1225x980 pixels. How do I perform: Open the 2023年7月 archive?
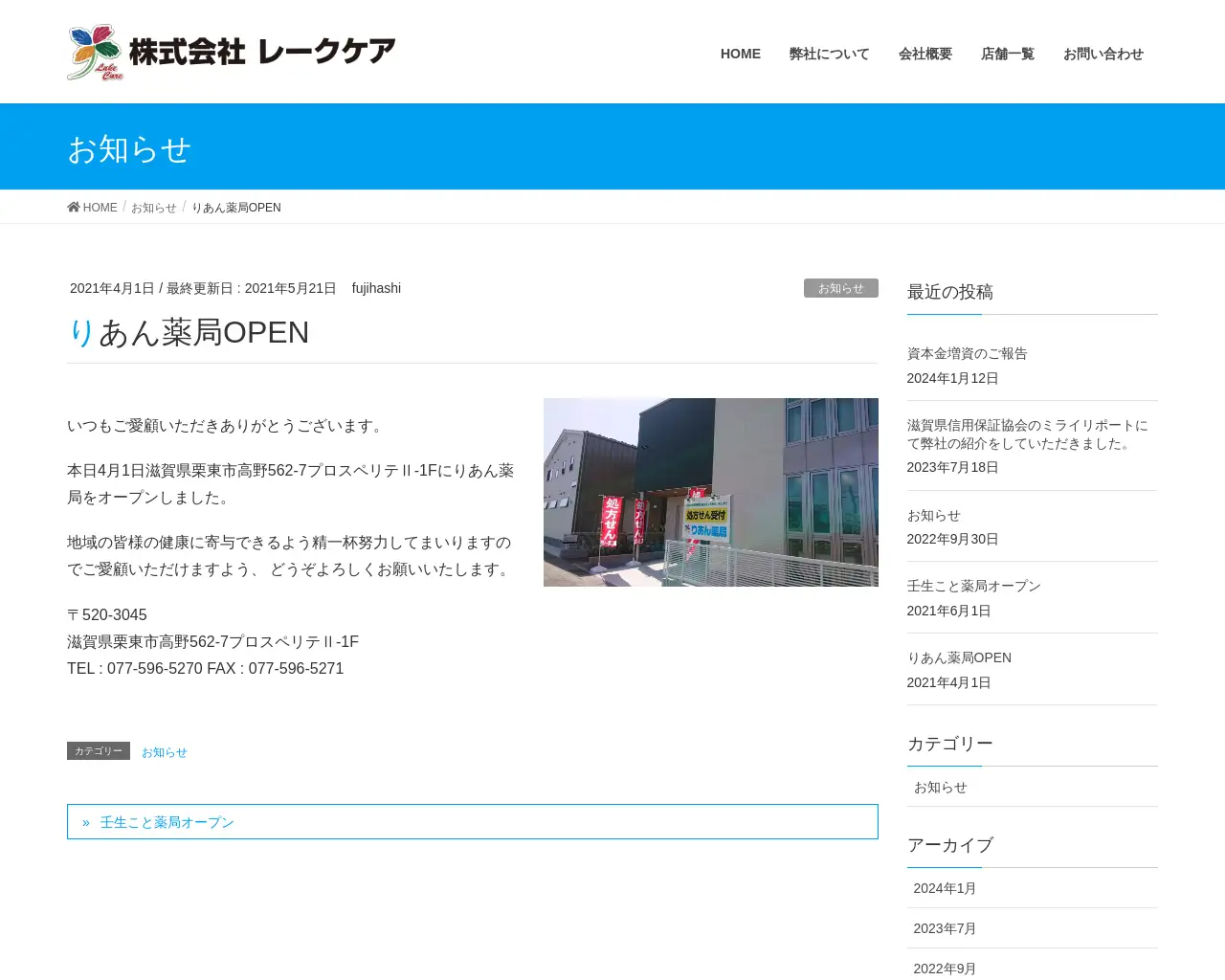[x=945, y=928]
